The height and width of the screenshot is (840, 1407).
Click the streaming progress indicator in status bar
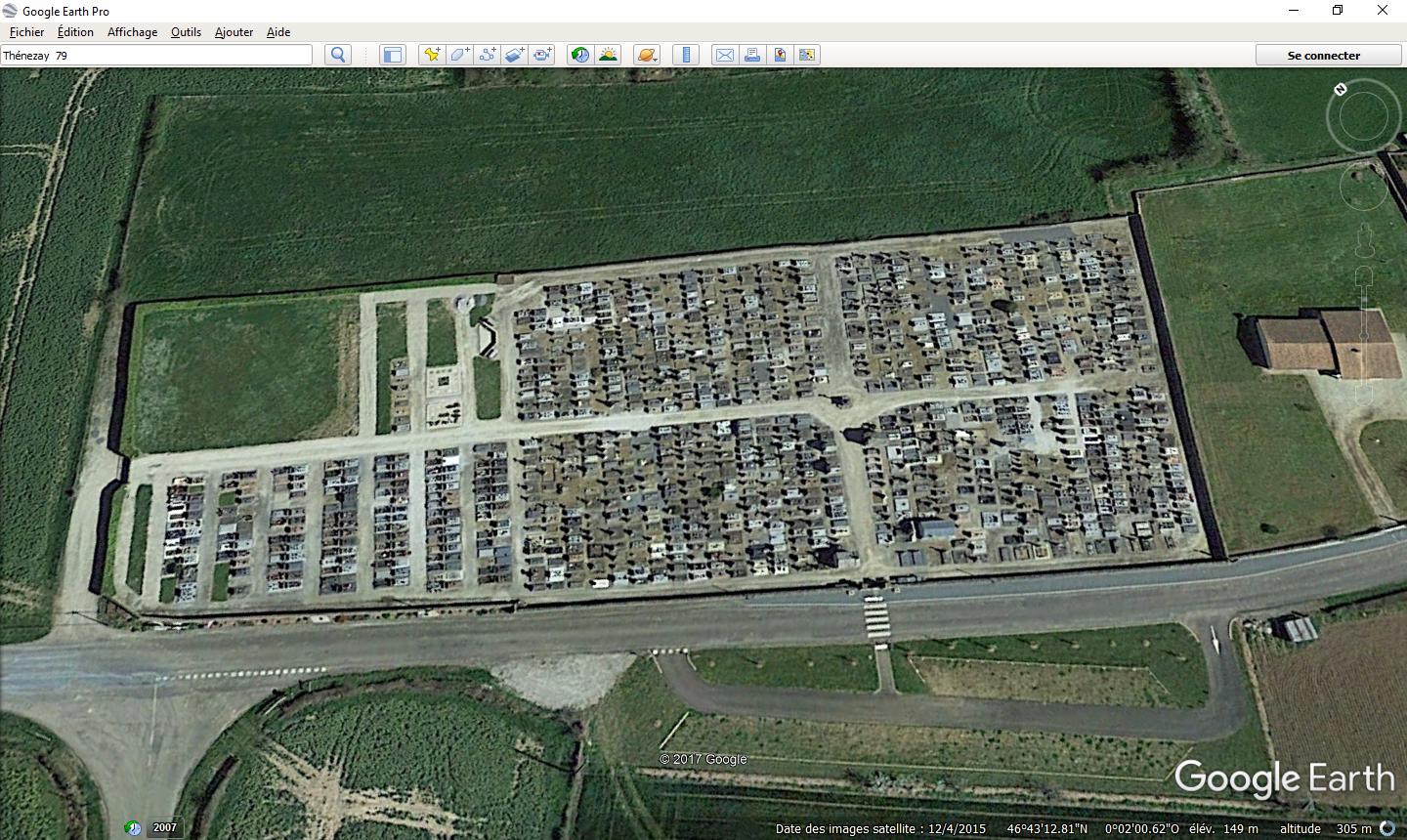(1388, 829)
